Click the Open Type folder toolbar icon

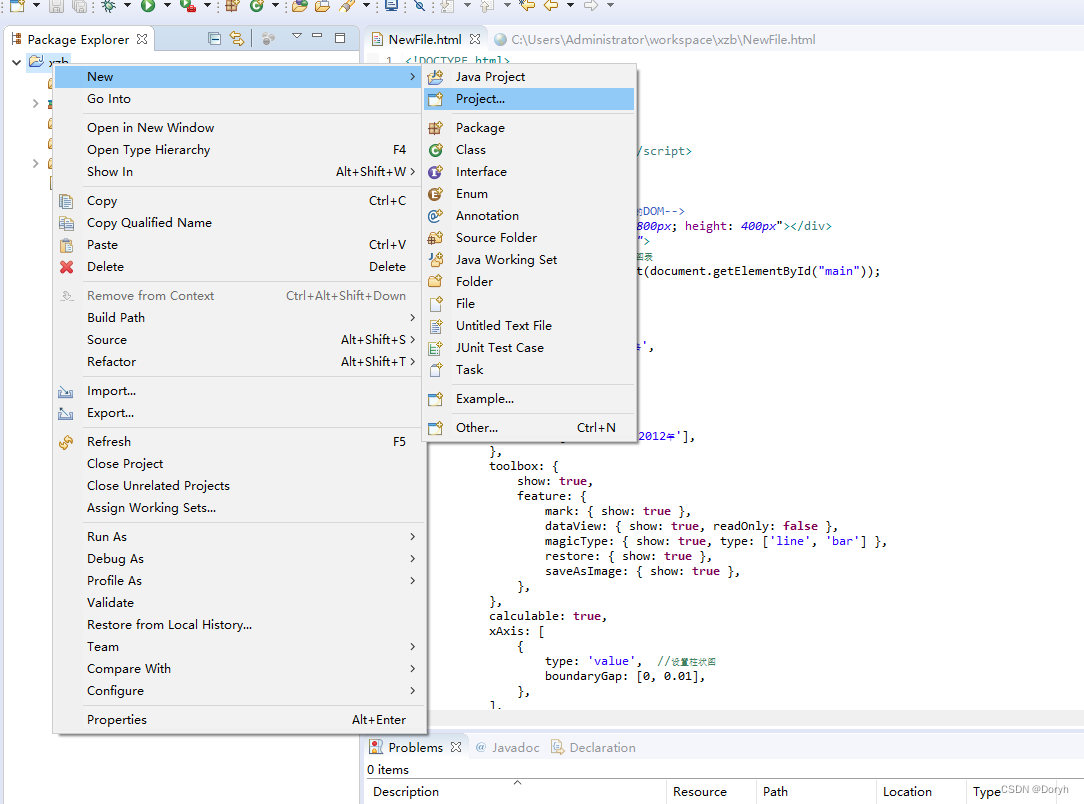coord(299,6)
